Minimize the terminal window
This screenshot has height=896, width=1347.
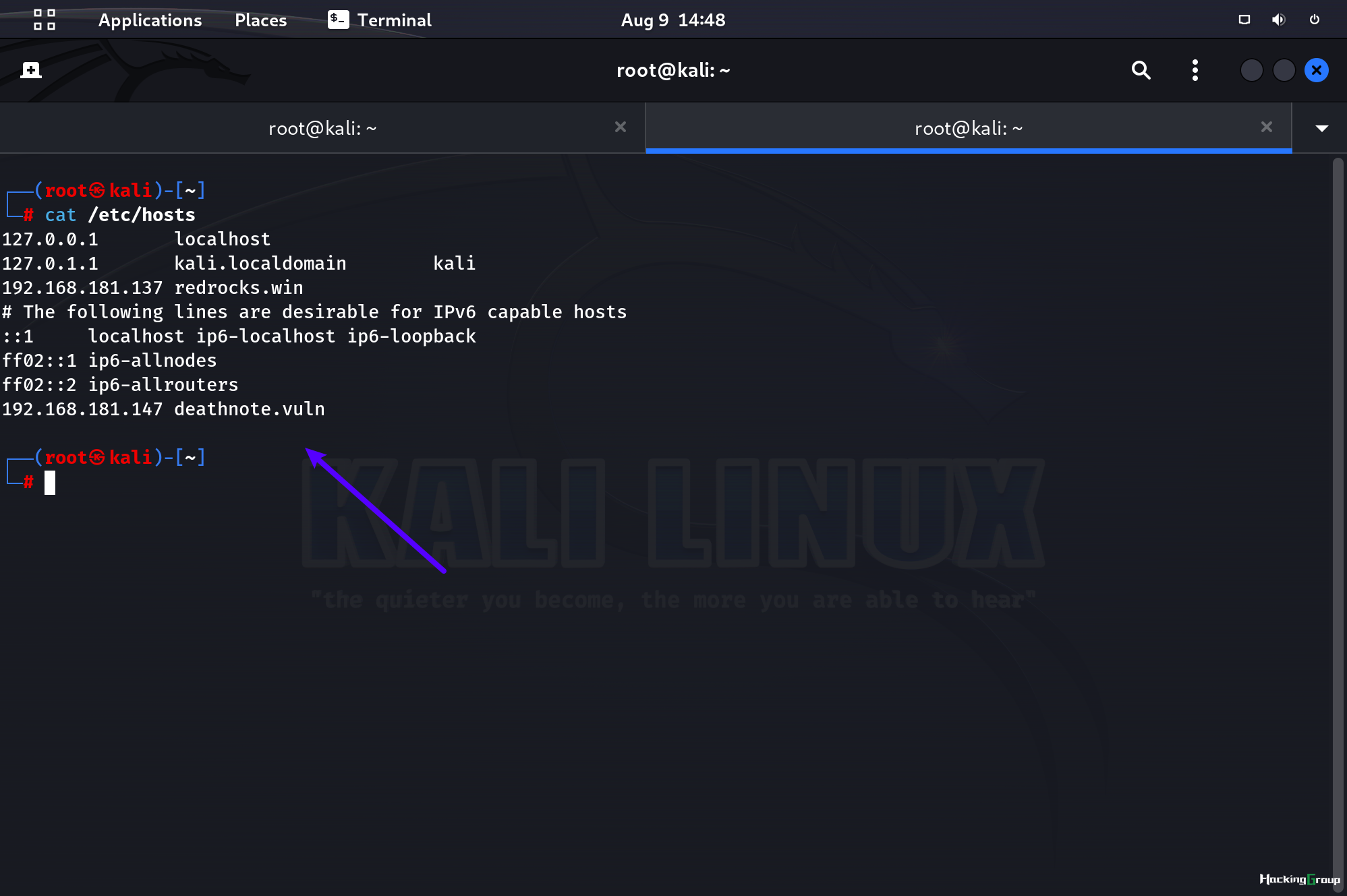(1251, 70)
